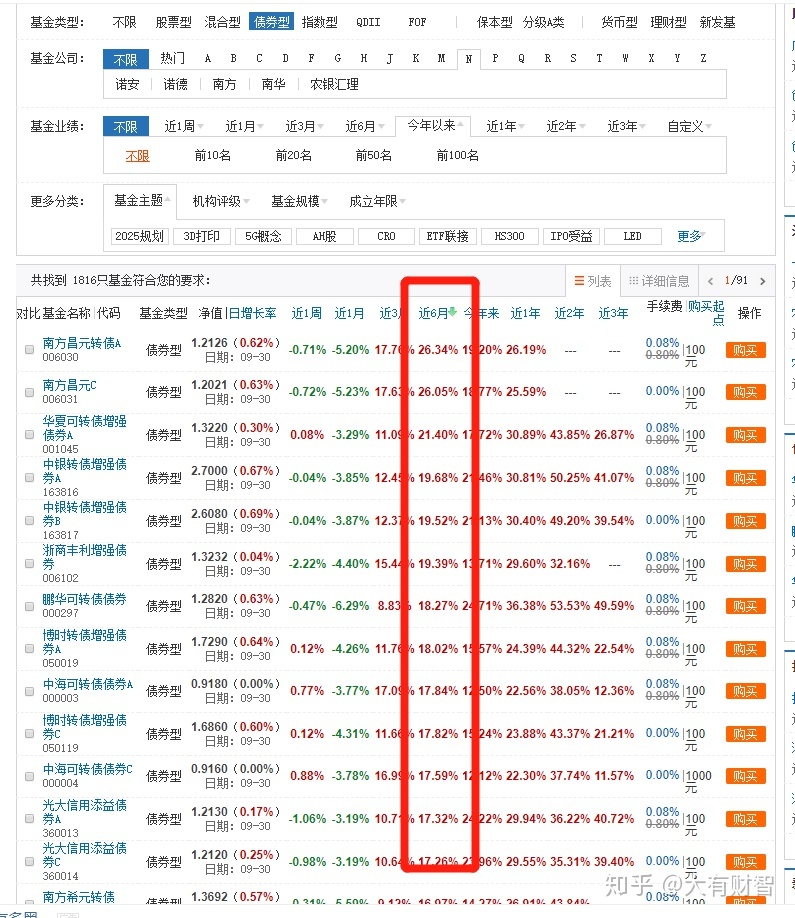The image size is (795, 918).
Task: Tick the checkbox for 南方昌元转债A
Action: tap(29, 350)
